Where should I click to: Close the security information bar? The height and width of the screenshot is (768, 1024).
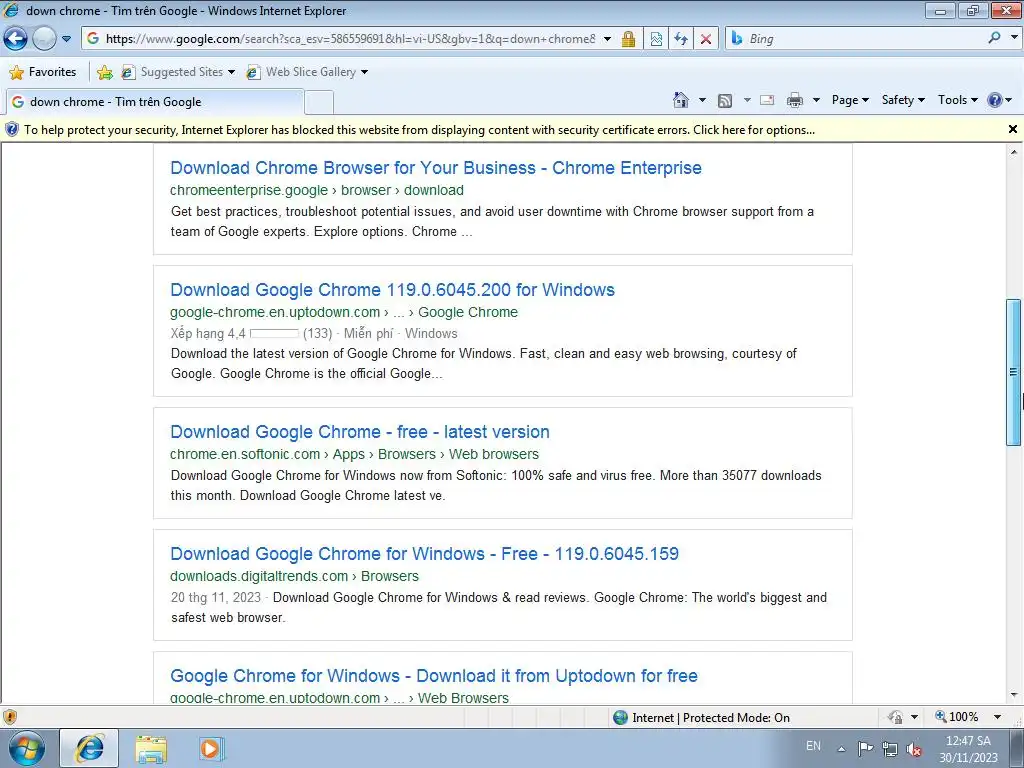[1013, 129]
